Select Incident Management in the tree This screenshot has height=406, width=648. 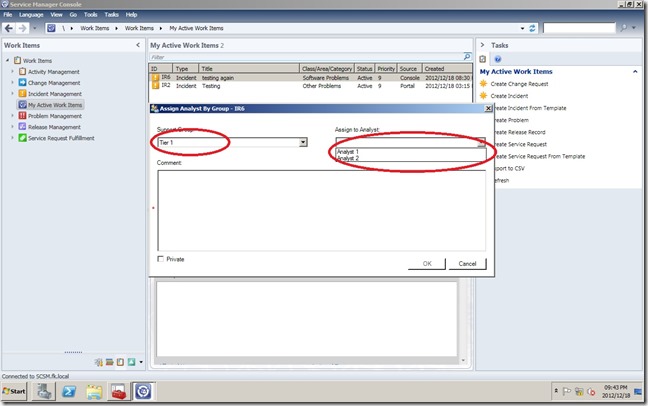[54, 94]
